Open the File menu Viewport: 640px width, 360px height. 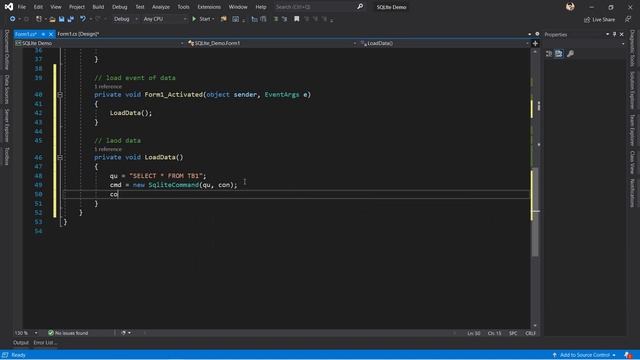[22, 7]
